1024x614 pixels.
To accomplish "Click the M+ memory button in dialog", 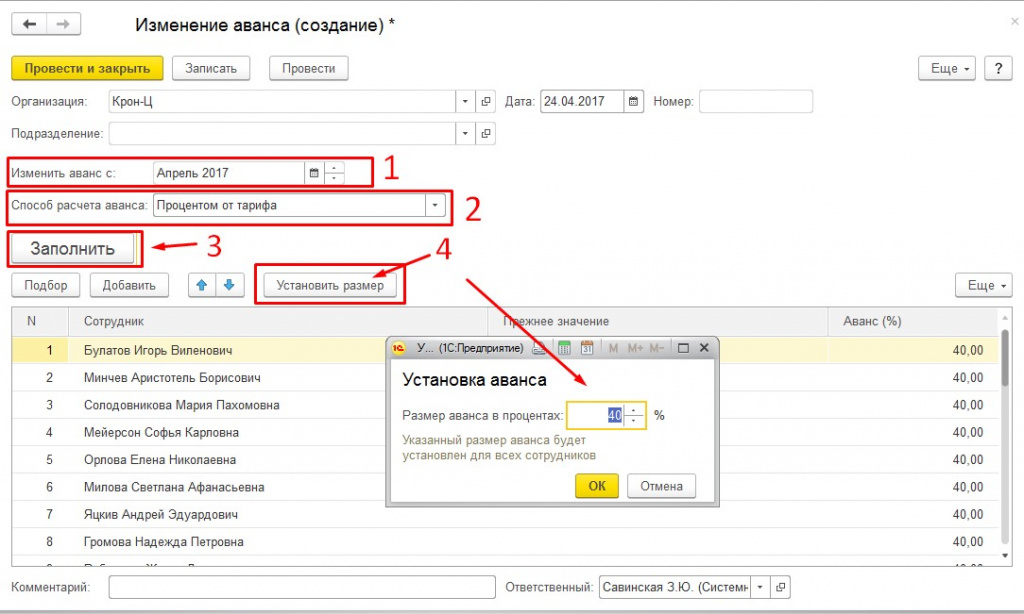I will tap(635, 348).
